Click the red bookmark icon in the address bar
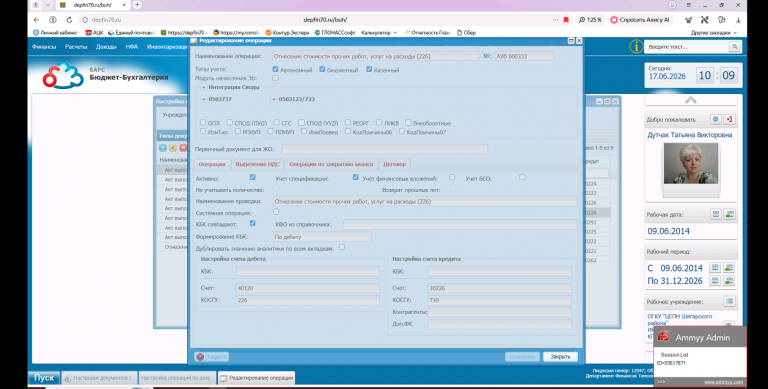768x389 pixels. coord(566,20)
